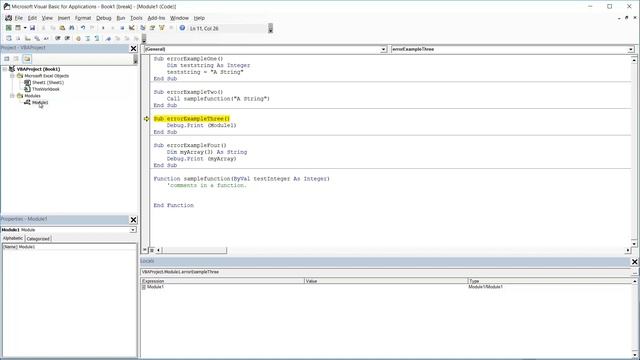Image resolution: width=640 pixels, height=360 pixels.
Task: Select ThisWorkbook in the project tree
Action: tap(46, 89)
